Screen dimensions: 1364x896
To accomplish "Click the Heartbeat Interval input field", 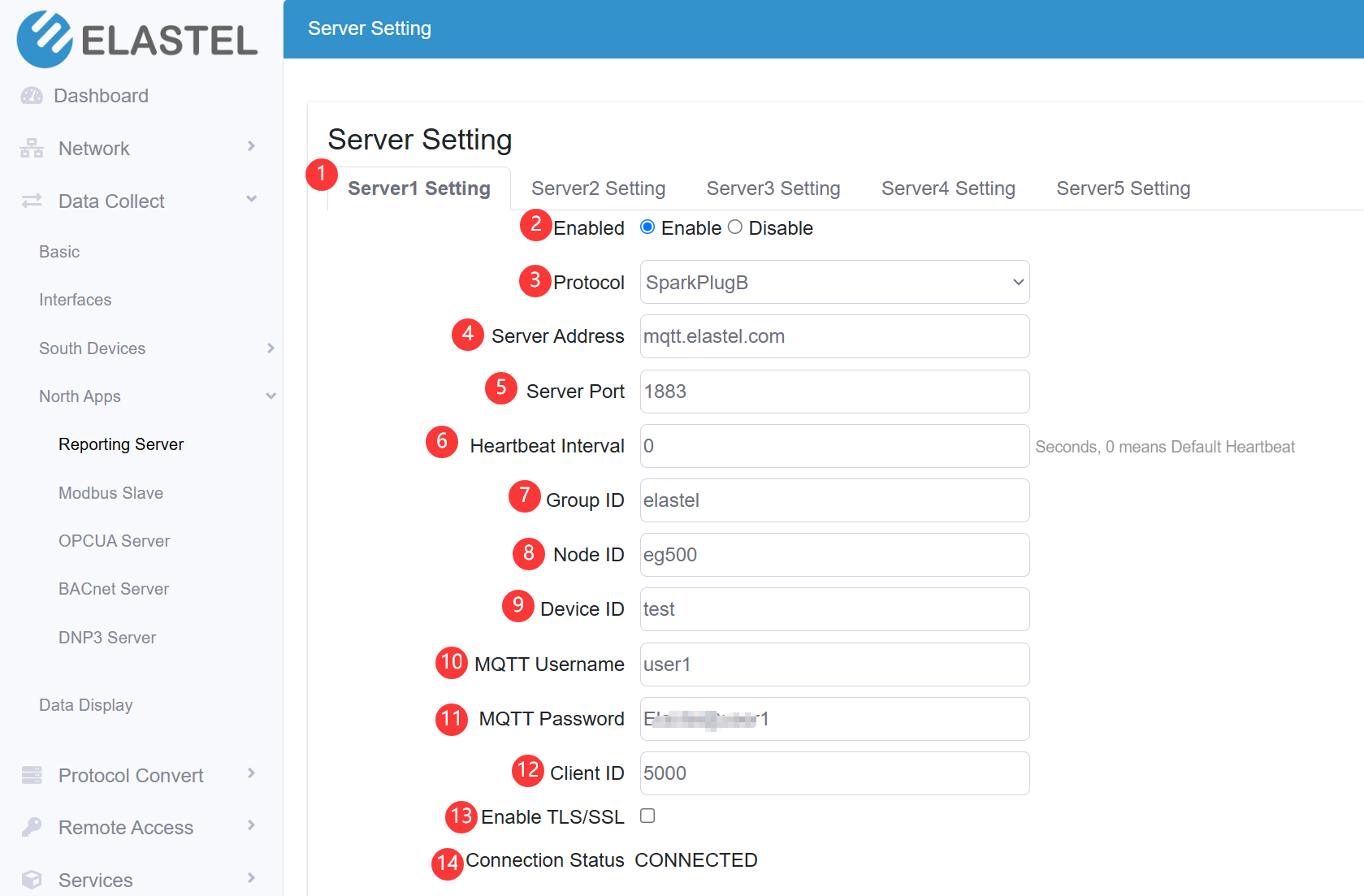I will coord(834,446).
